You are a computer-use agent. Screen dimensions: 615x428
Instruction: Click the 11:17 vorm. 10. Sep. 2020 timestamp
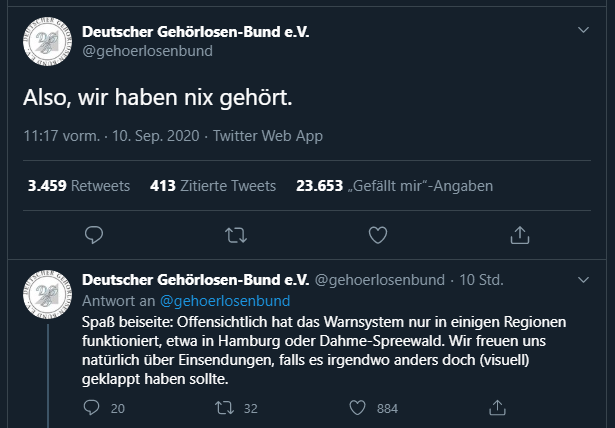point(108,136)
